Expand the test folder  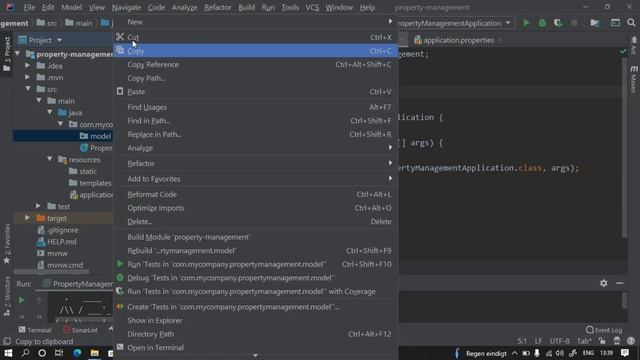[x=38, y=206]
